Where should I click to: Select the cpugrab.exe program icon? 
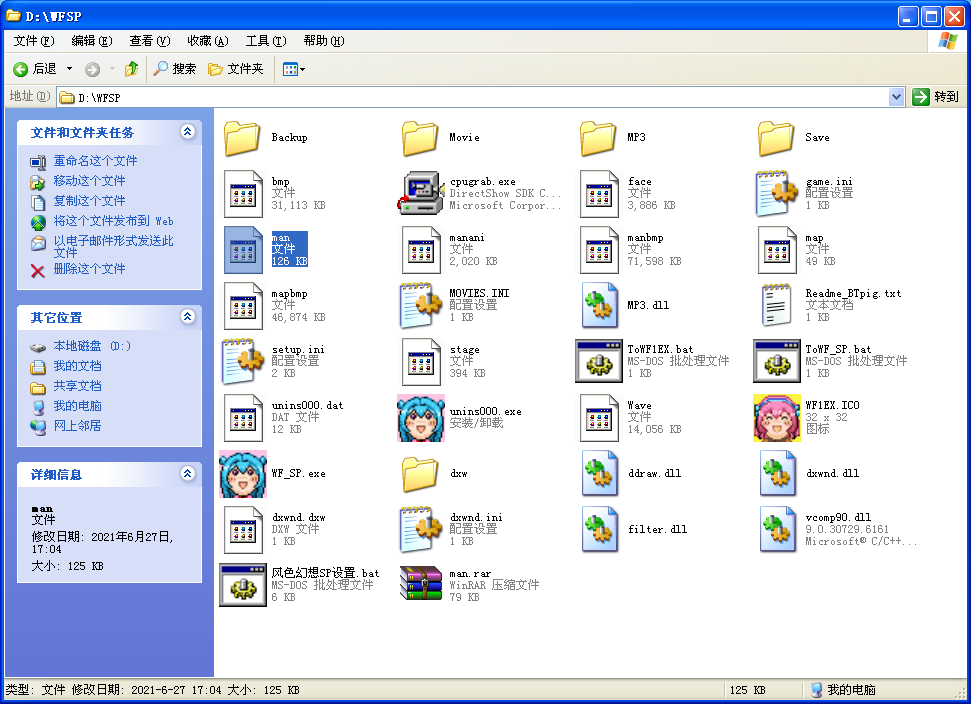421,194
